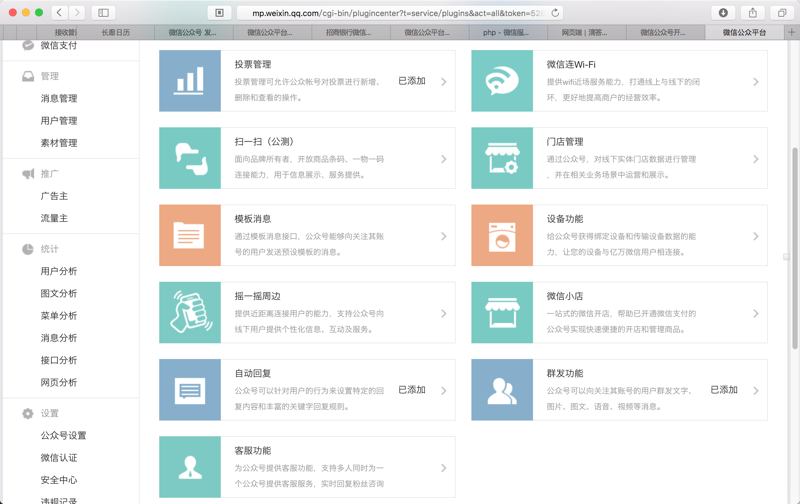
Task: Reload the page with refresh icon
Action: (555, 13)
